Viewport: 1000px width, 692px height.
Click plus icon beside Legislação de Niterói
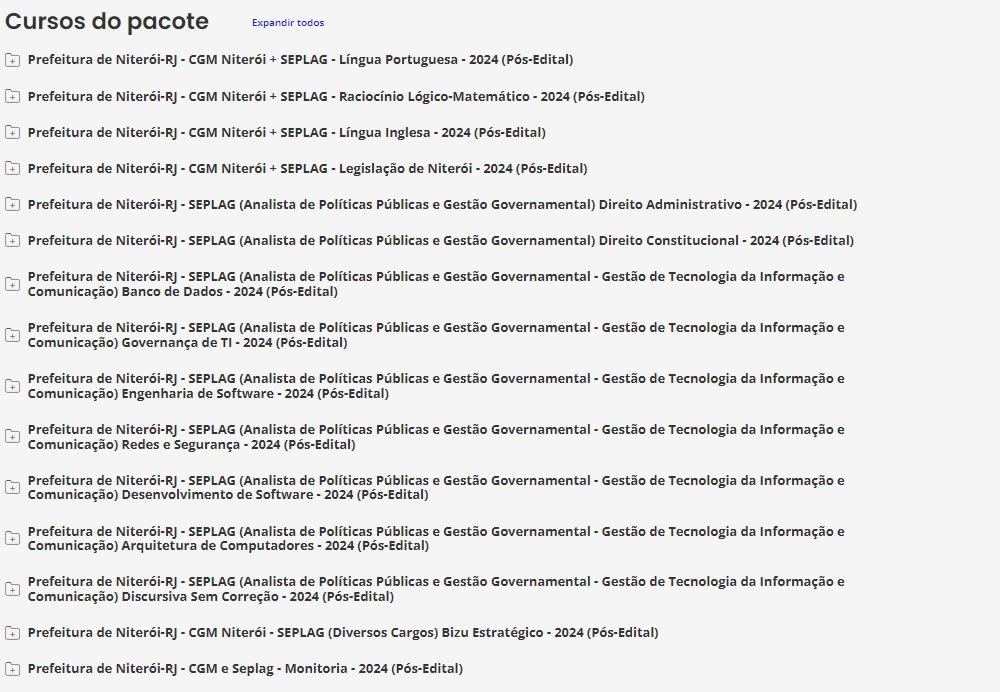(x=12, y=169)
